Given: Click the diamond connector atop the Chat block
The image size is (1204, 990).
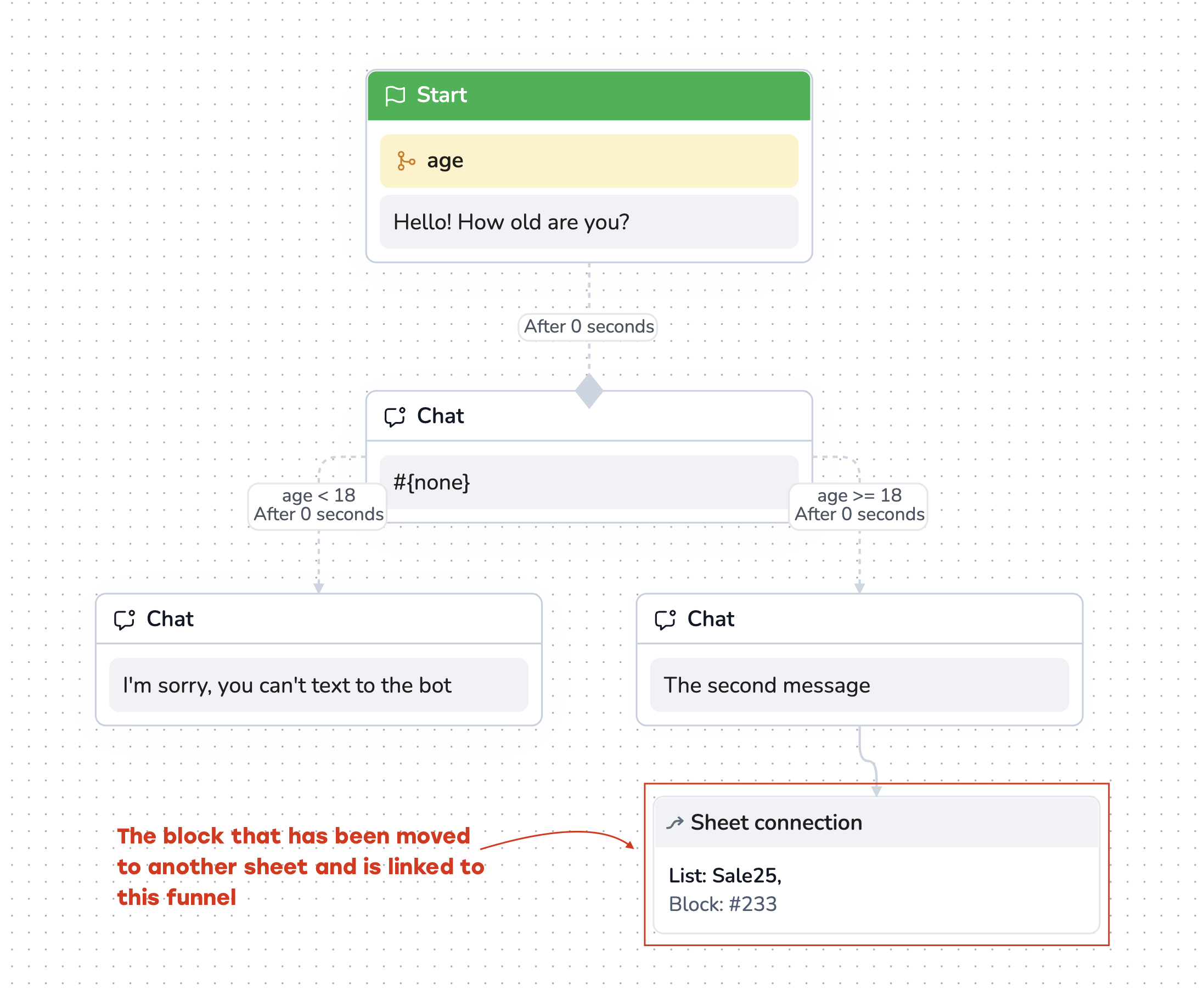Looking at the screenshot, I should [x=589, y=391].
